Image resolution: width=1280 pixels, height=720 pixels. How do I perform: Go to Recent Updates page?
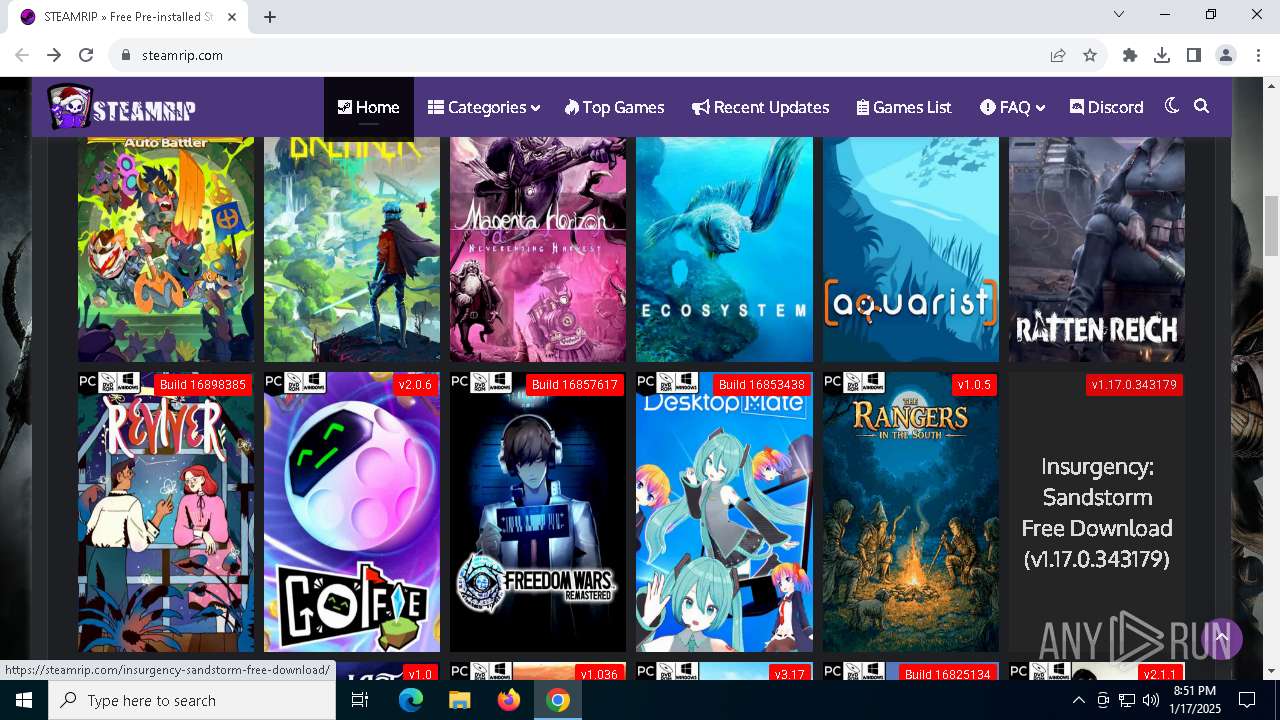click(x=760, y=107)
